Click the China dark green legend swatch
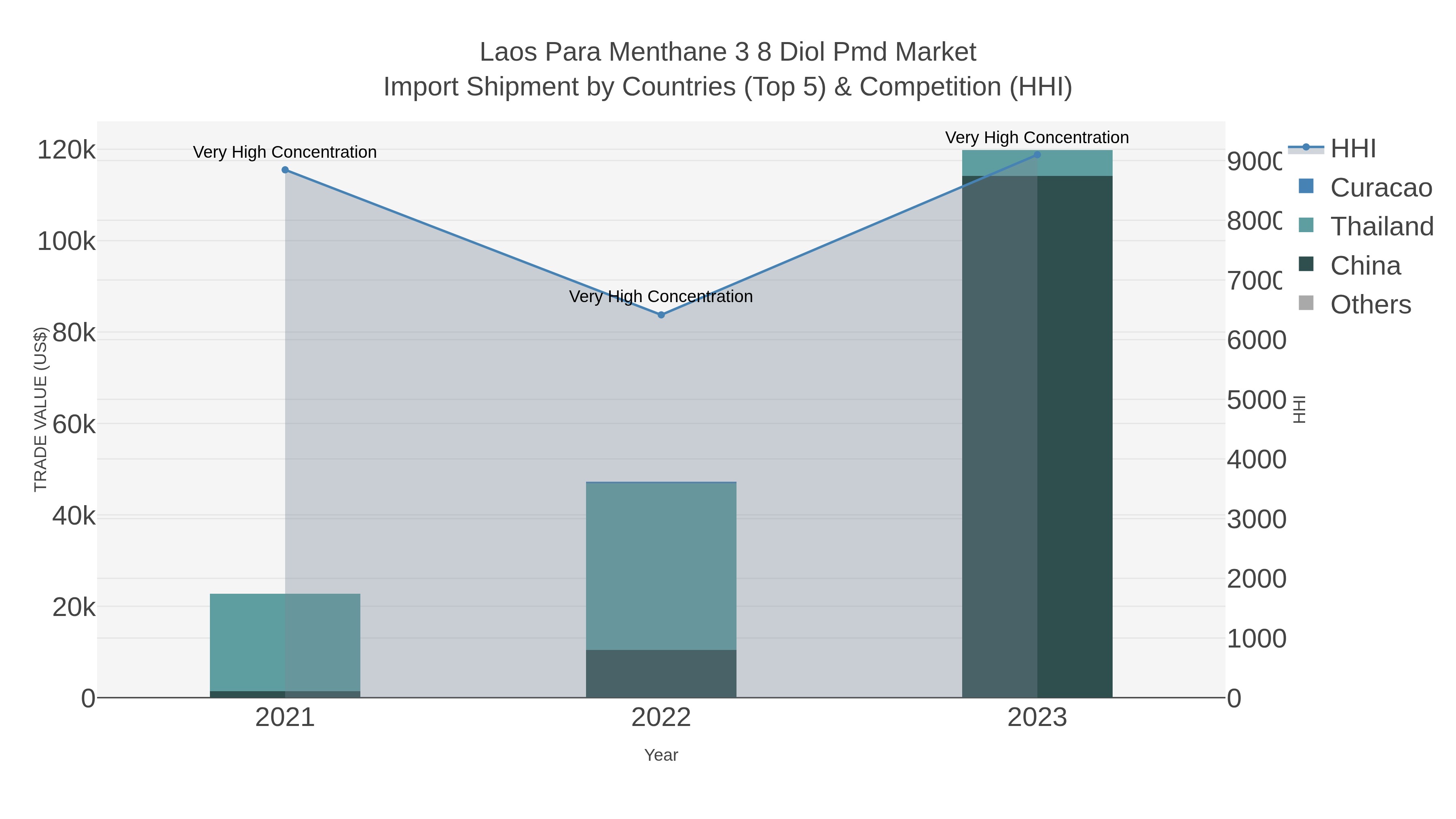 1306,264
